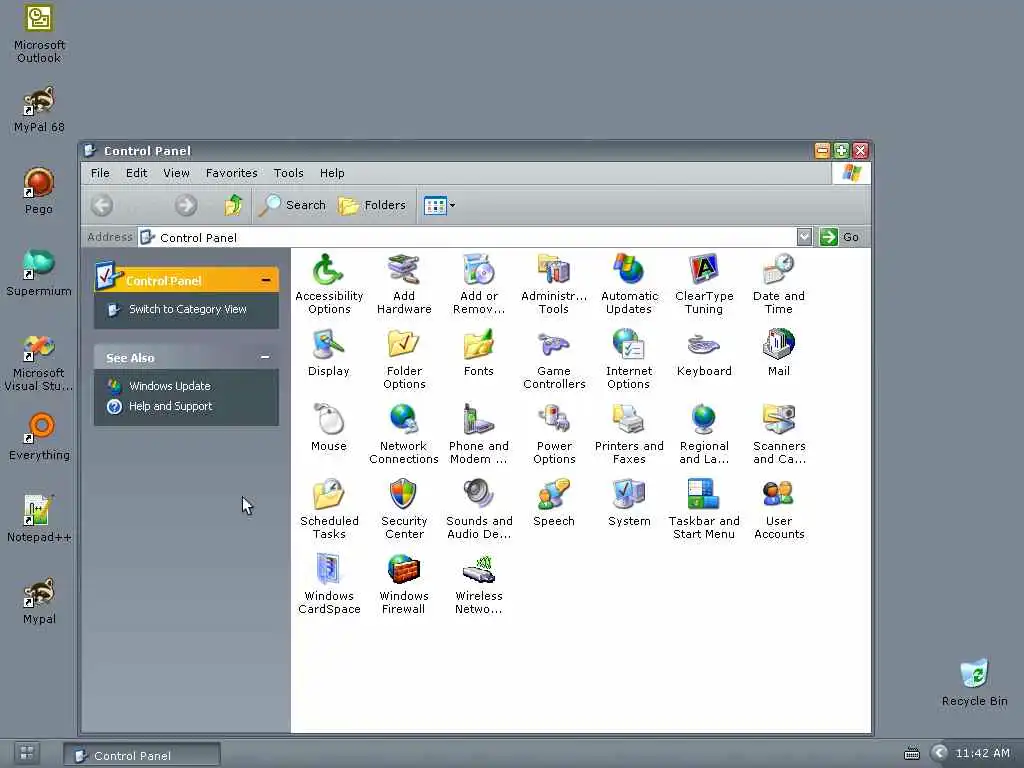
Task: Open the Edit menu
Action: coord(136,173)
